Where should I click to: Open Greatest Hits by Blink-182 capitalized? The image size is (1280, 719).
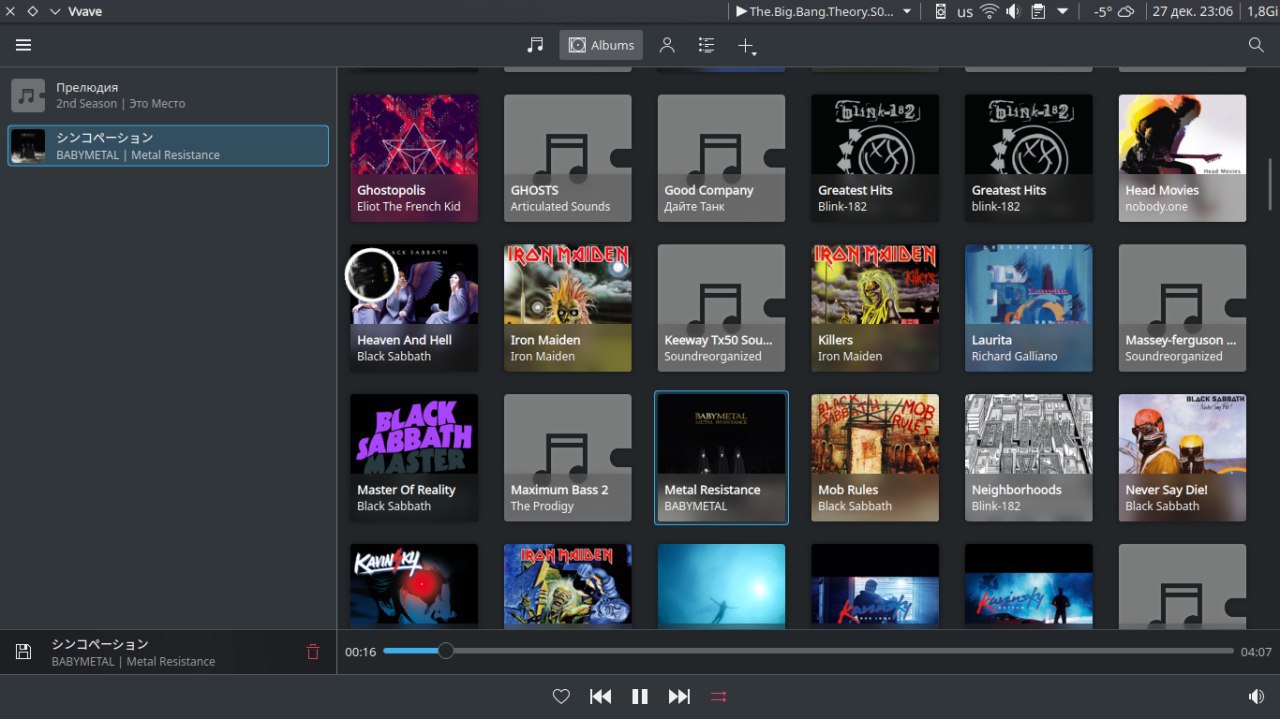click(x=875, y=158)
